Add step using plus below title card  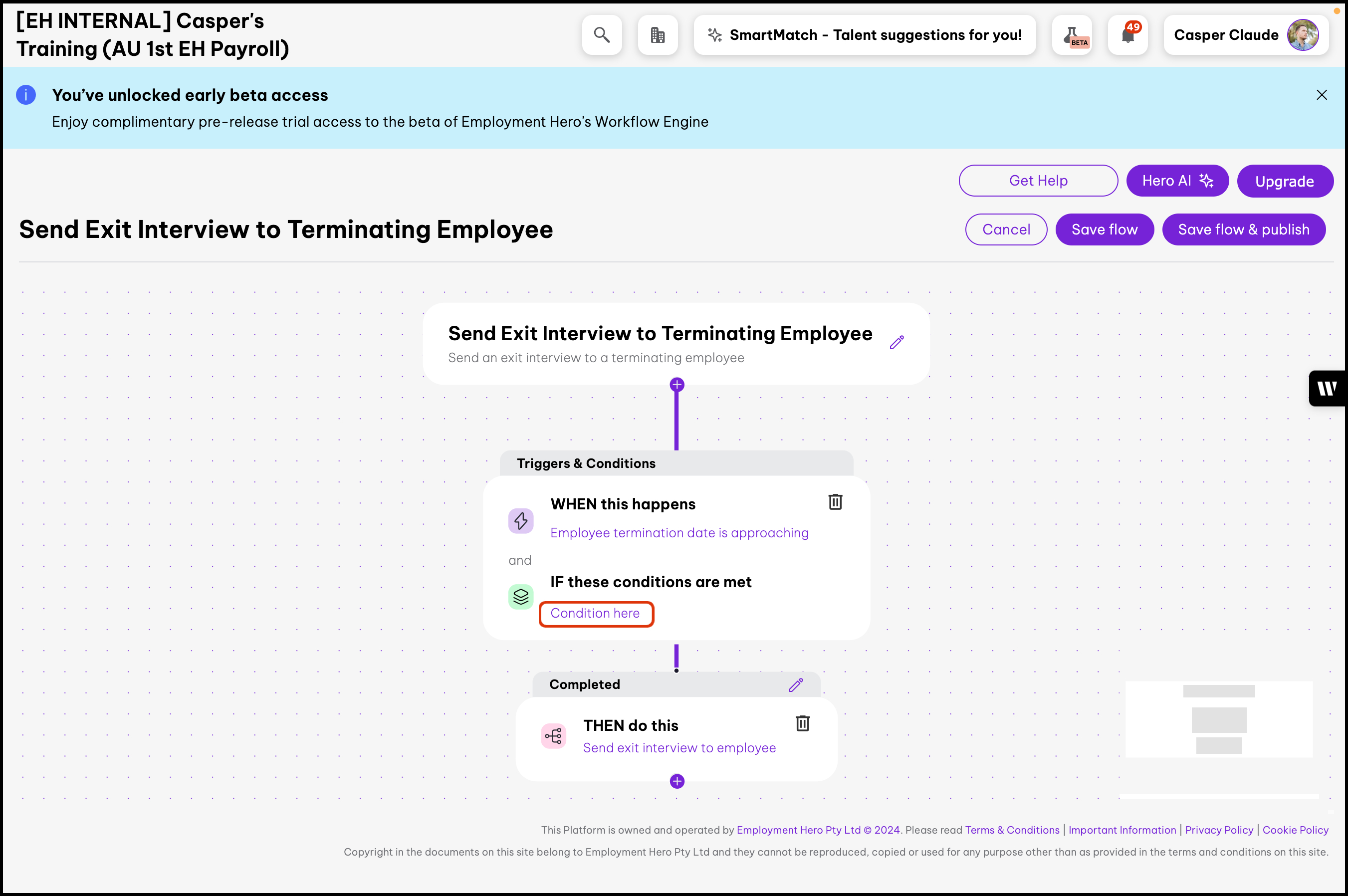tap(676, 385)
